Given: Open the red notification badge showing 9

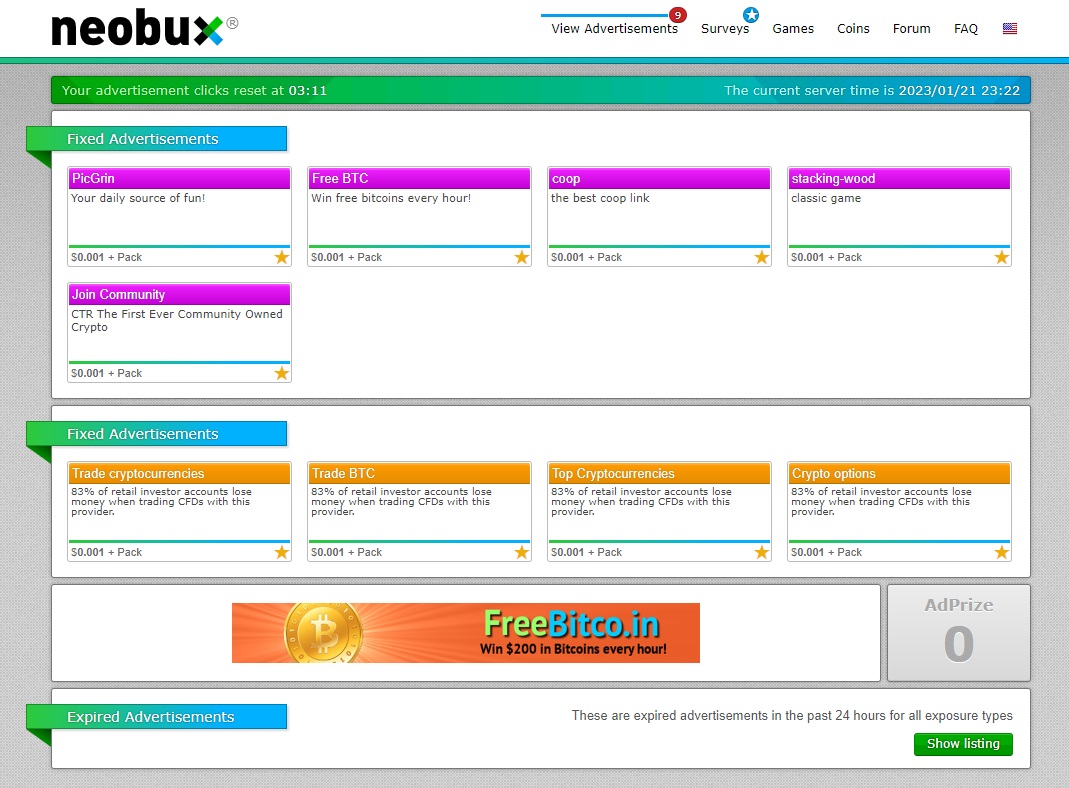Looking at the screenshot, I should coord(677,15).
